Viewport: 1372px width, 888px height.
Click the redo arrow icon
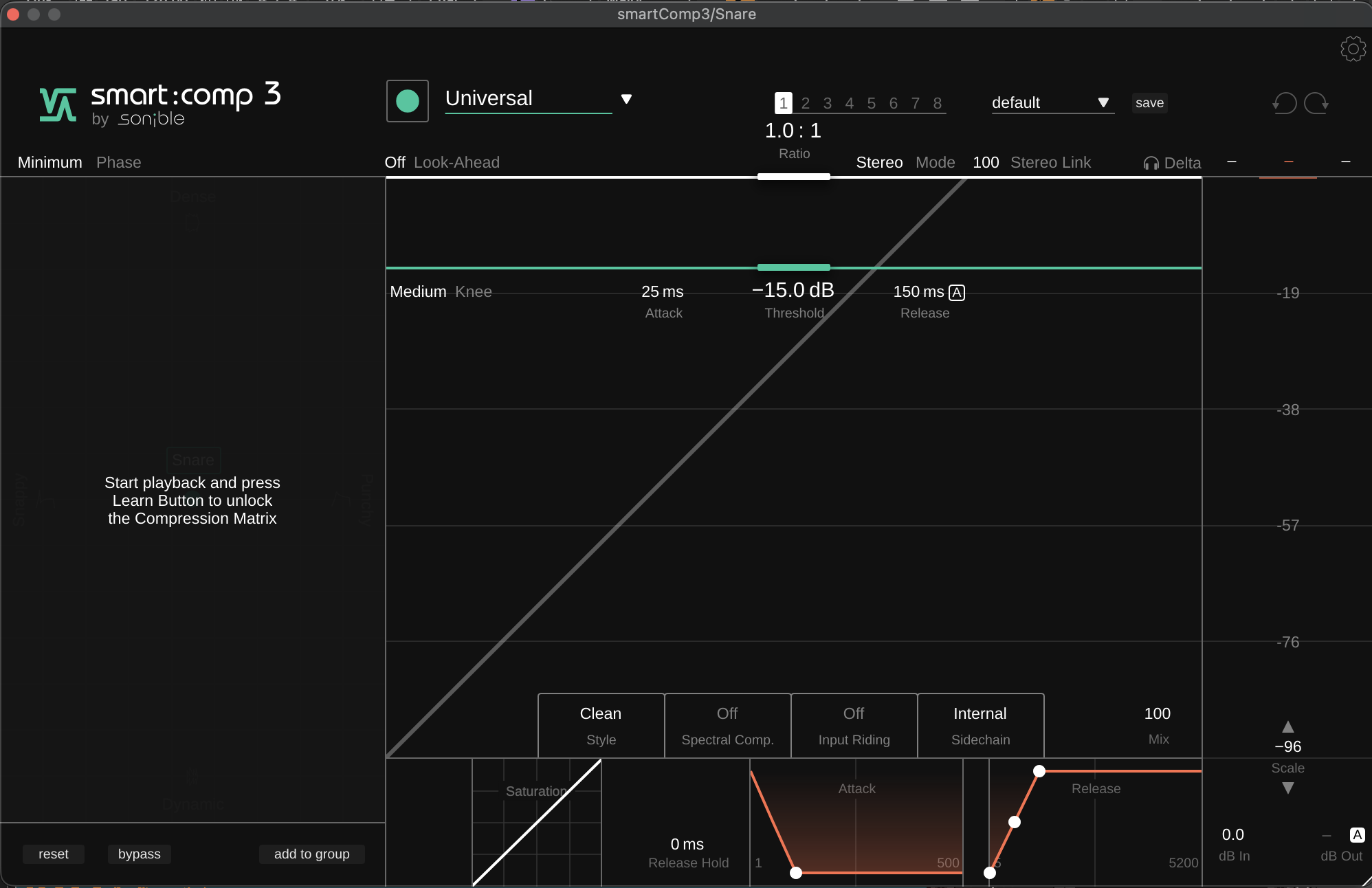[1316, 103]
